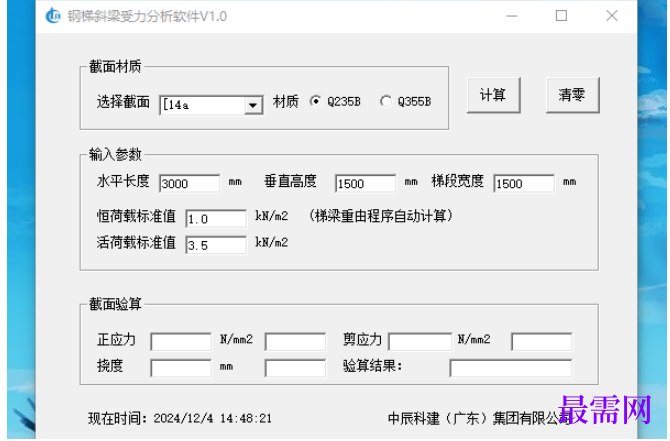The height and width of the screenshot is (441, 670).
Task: Click the second 剪应力 field after N/mm2
Action: (541, 342)
